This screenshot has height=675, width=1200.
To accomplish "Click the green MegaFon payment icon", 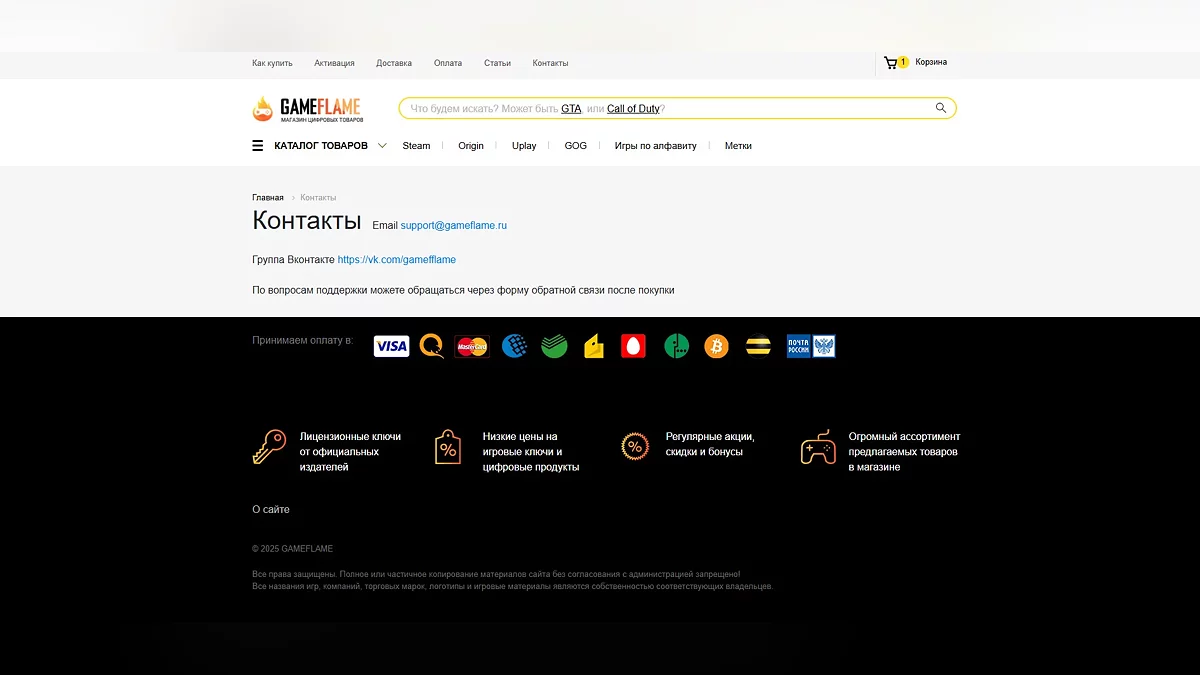I will click(x=677, y=346).
